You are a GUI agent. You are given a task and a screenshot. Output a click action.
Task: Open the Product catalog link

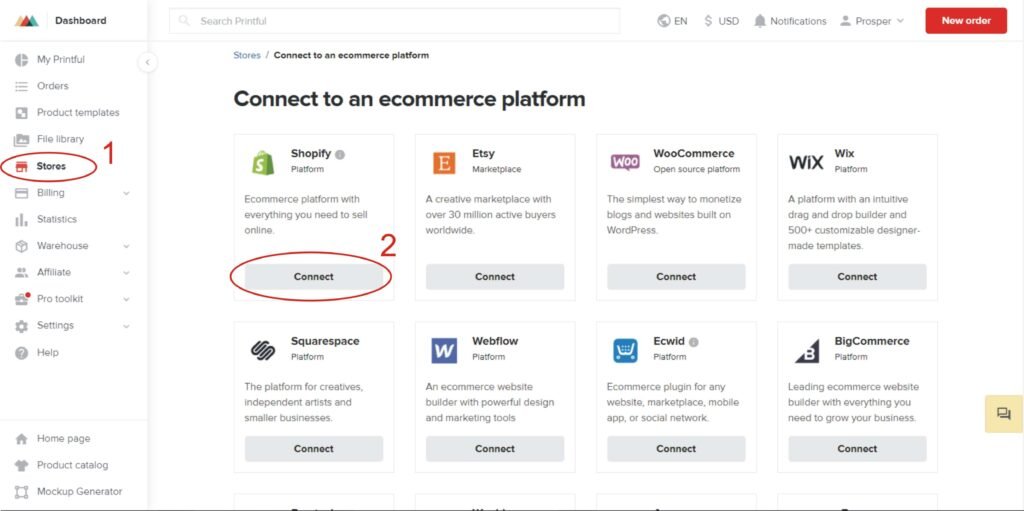72,465
